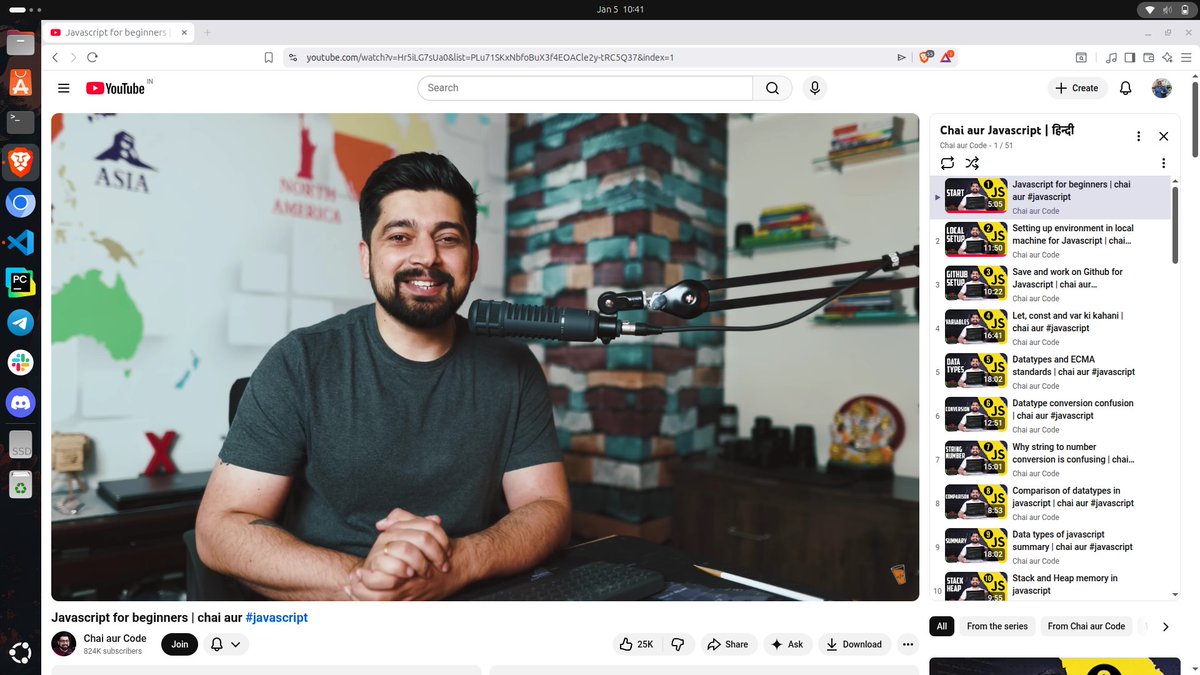
Task: Open a new browser tab
Action: (x=208, y=32)
